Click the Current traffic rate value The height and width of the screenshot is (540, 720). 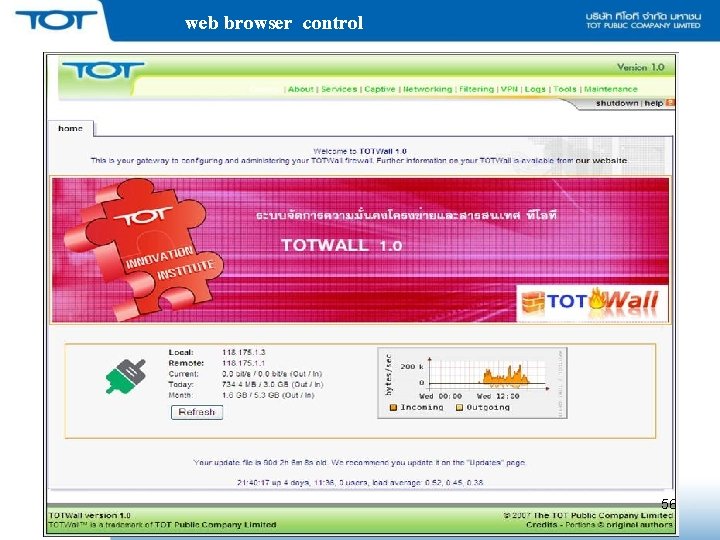point(272,374)
